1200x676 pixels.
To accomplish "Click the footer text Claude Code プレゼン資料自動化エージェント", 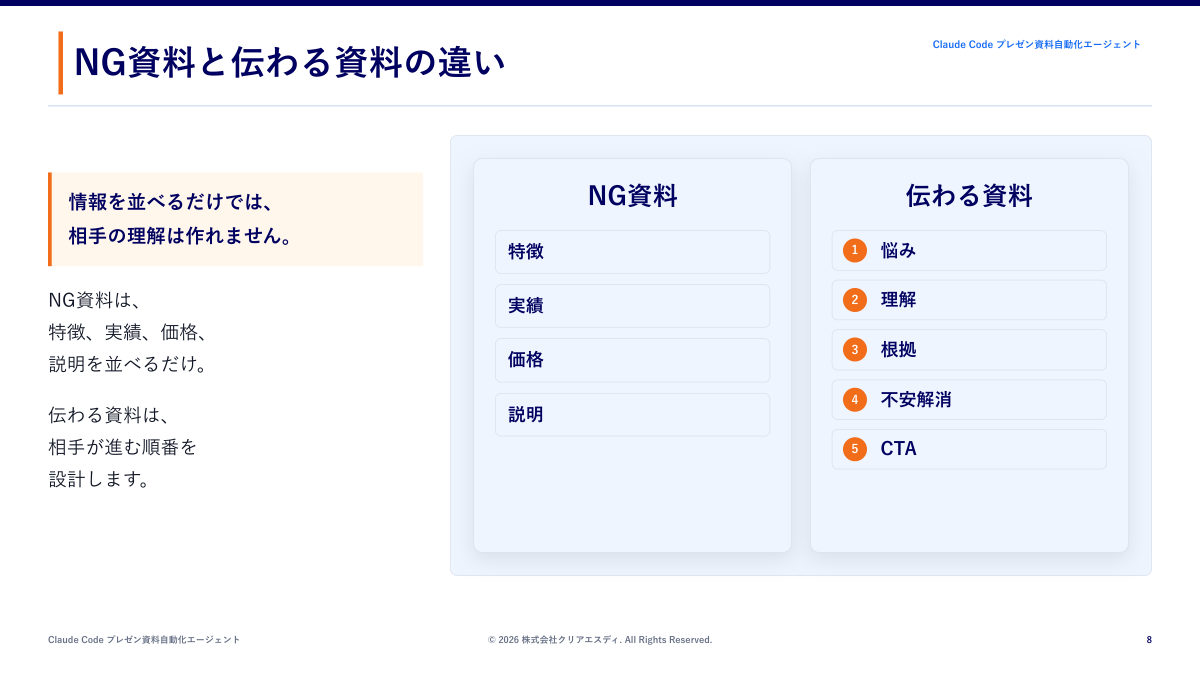I will (x=144, y=640).
